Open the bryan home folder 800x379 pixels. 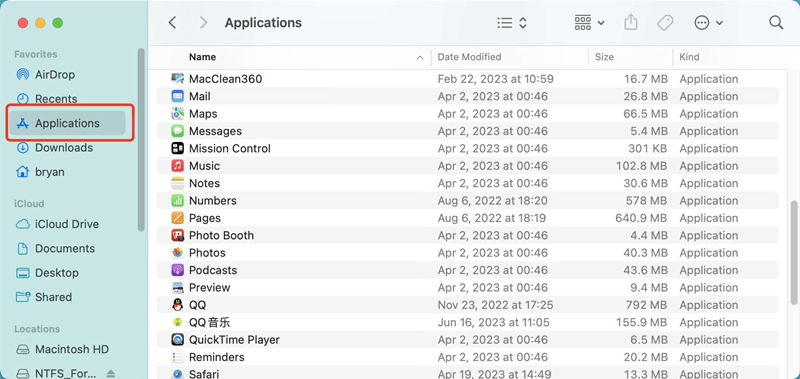pyautogui.click(x=67, y=172)
